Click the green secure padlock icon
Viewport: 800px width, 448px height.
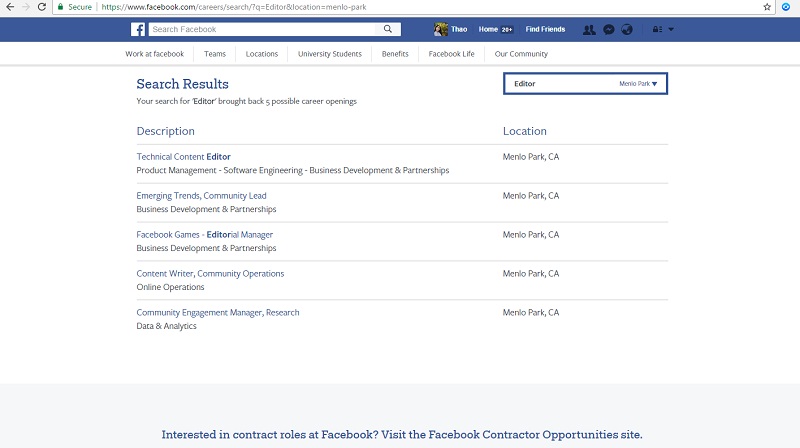pos(60,7)
